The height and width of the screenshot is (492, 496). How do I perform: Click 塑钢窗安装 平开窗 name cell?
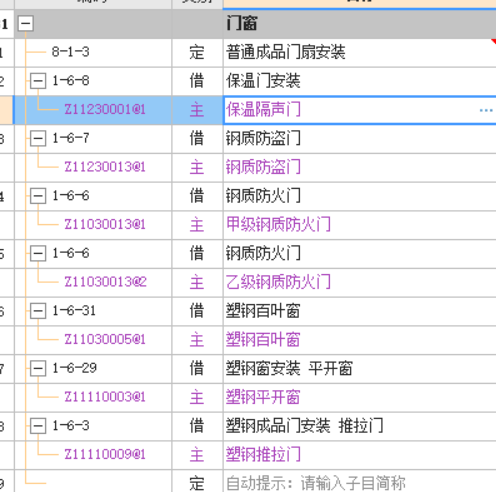pyautogui.click(x=359, y=369)
